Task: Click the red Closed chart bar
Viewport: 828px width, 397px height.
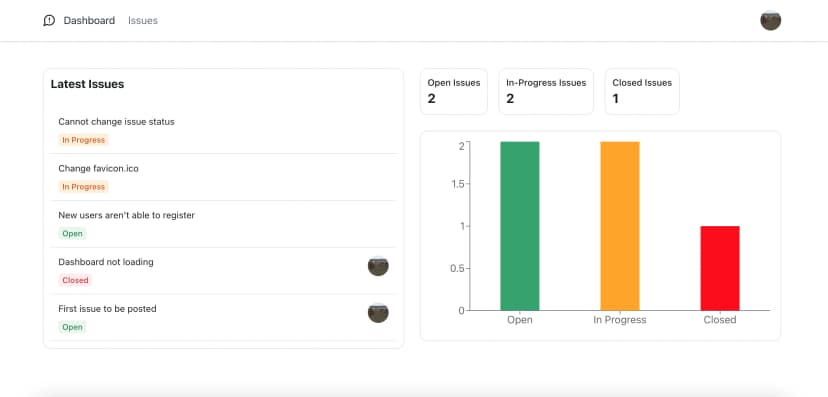Action: coord(720,268)
